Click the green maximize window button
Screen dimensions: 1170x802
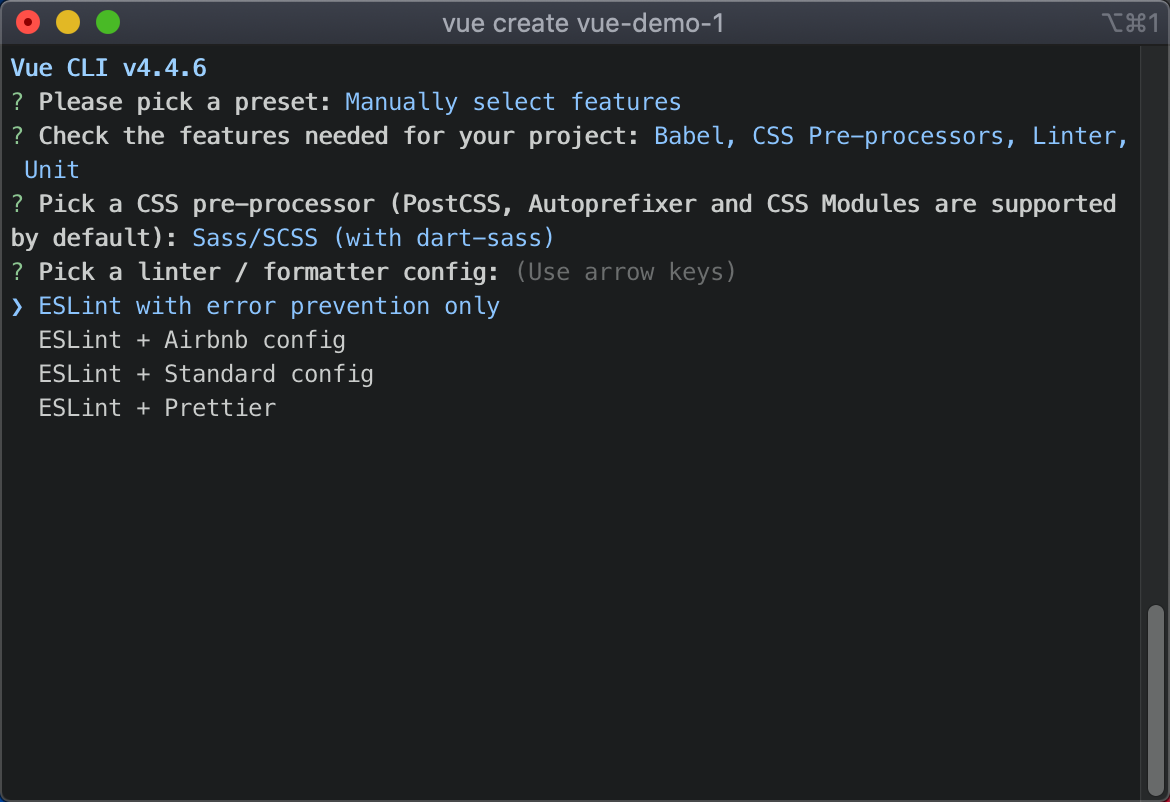(108, 22)
